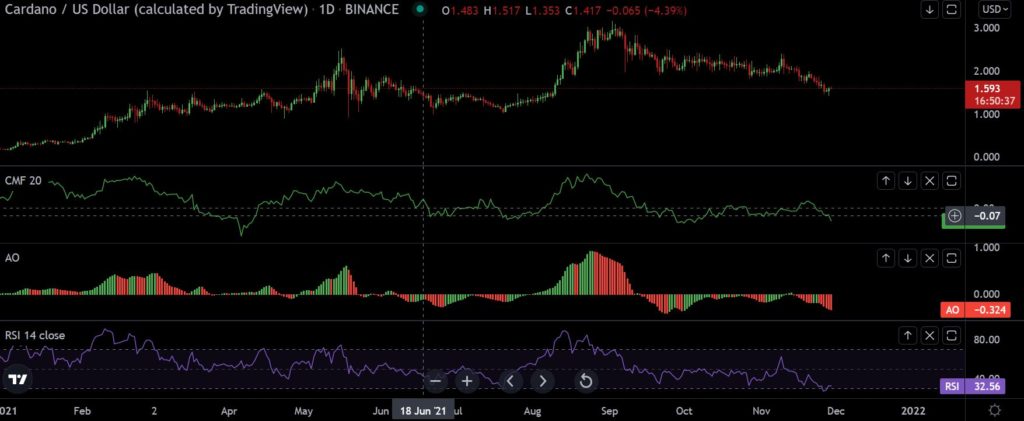Click the 80.00 RSI axis label
Viewport: 1024px width, 421px height.
[x=986, y=339]
